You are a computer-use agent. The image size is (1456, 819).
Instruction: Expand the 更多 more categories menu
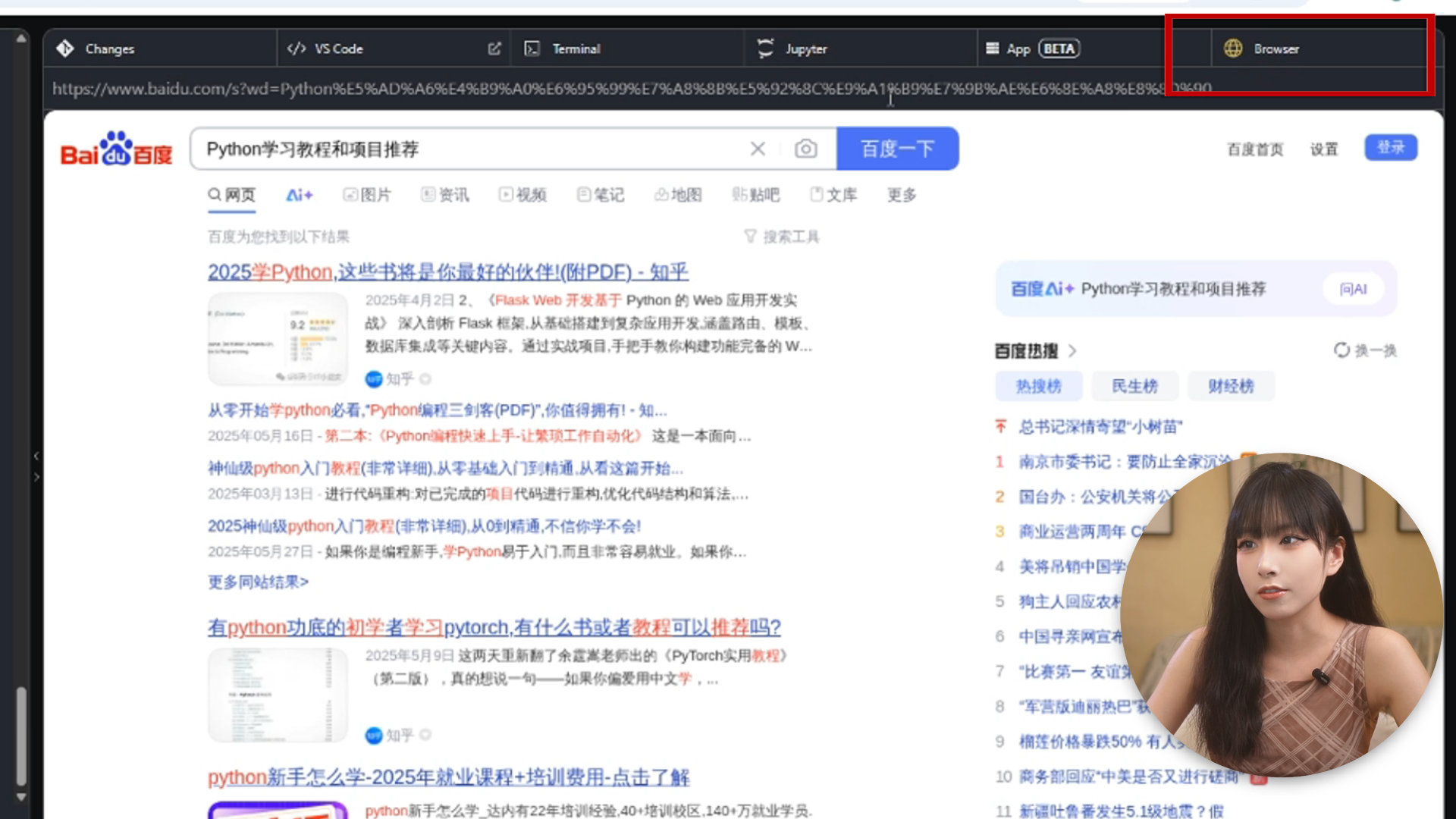pyautogui.click(x=902, y=195)
